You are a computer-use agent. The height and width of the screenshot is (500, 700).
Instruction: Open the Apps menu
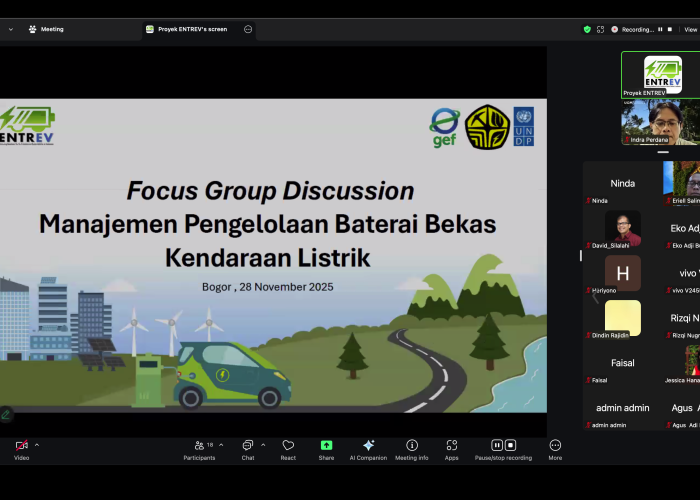pos(451,446)
